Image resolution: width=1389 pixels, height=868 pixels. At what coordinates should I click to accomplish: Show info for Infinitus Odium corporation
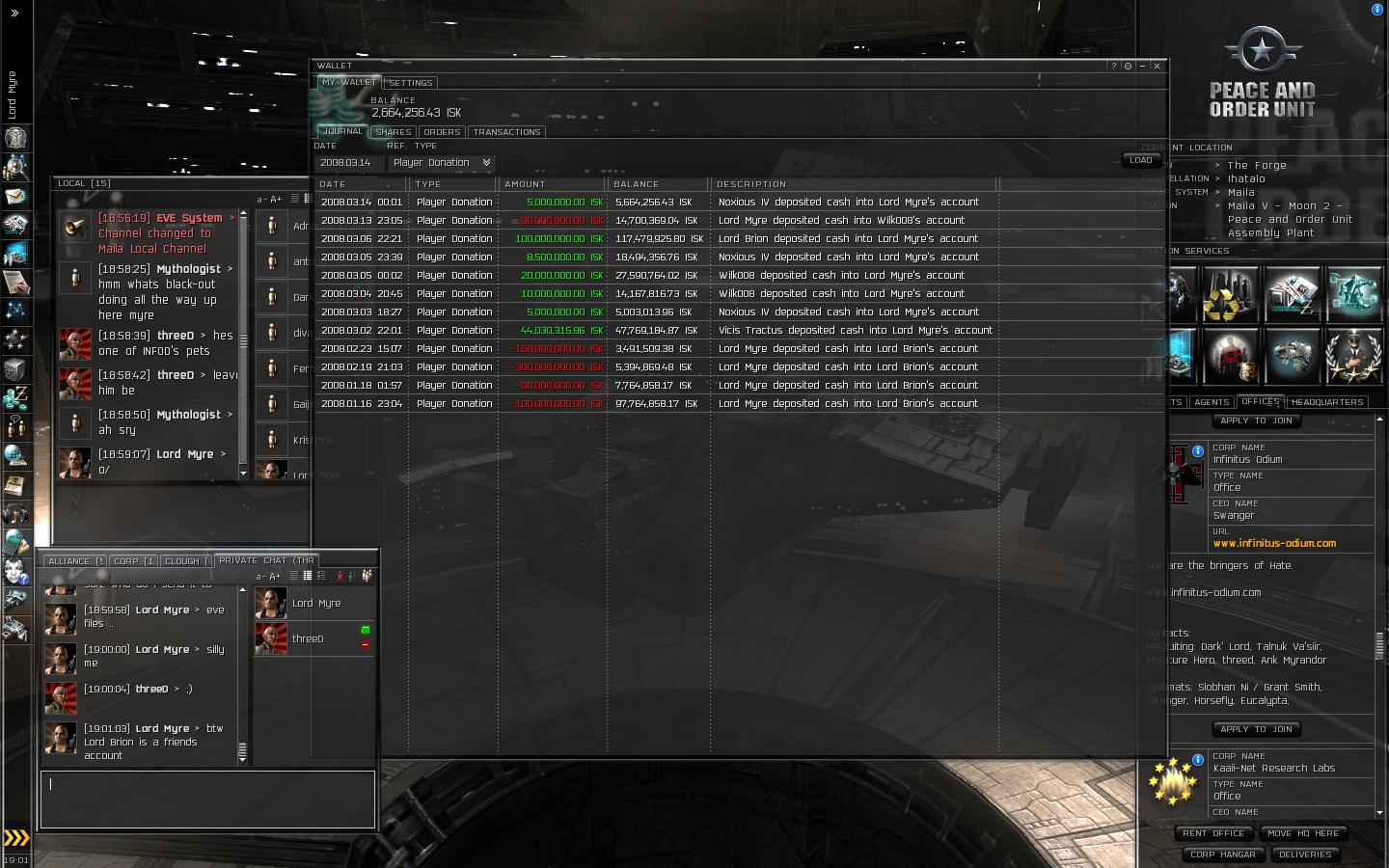1198,450
